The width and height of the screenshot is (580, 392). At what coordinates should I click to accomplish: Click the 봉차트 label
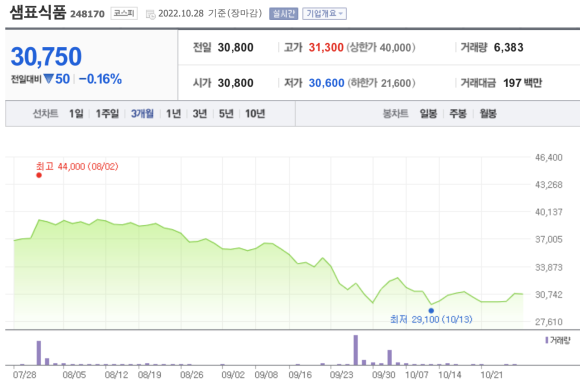[x=395, y=114]
